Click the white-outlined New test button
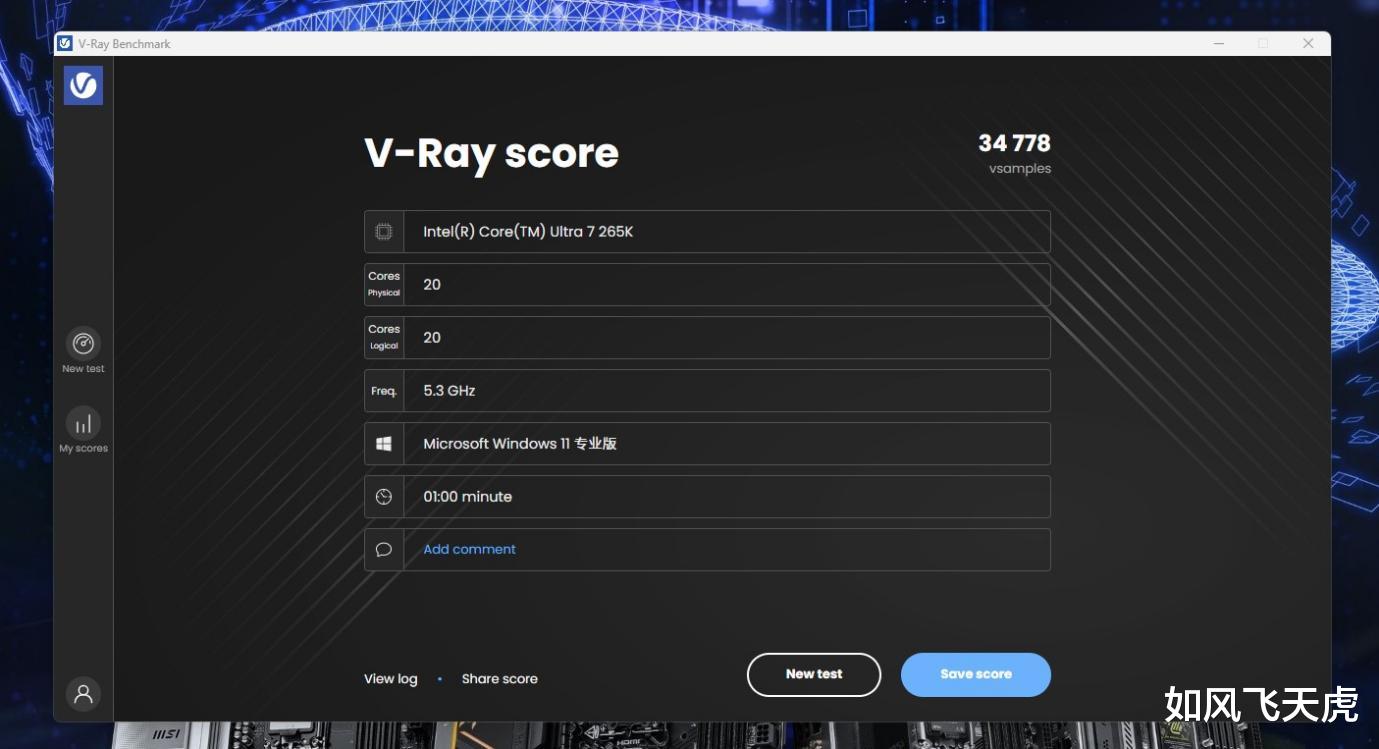This screenshot has height=749, width=1379. click(814, 675)
